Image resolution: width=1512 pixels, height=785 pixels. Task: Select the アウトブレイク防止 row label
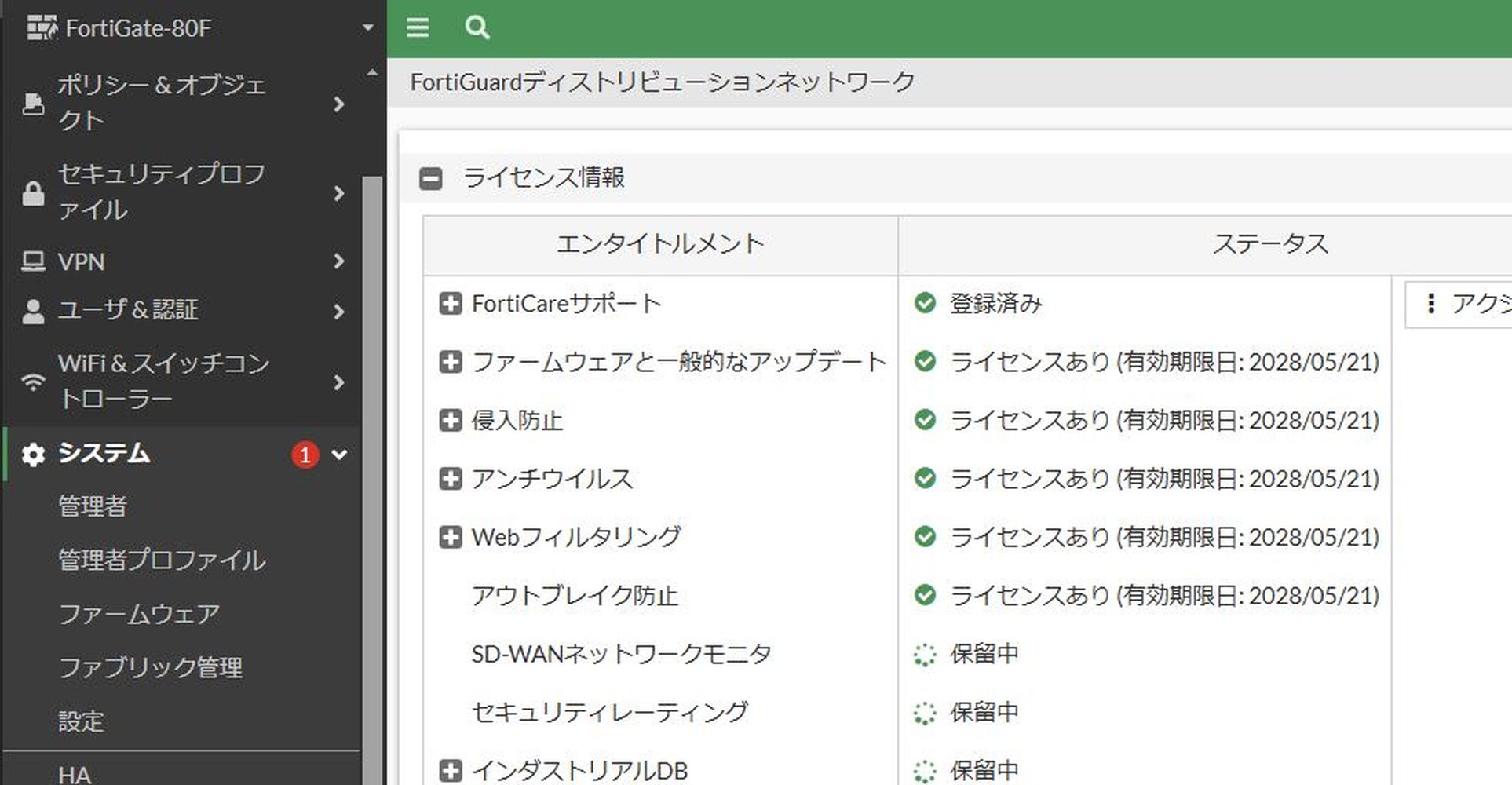[575, 596]
